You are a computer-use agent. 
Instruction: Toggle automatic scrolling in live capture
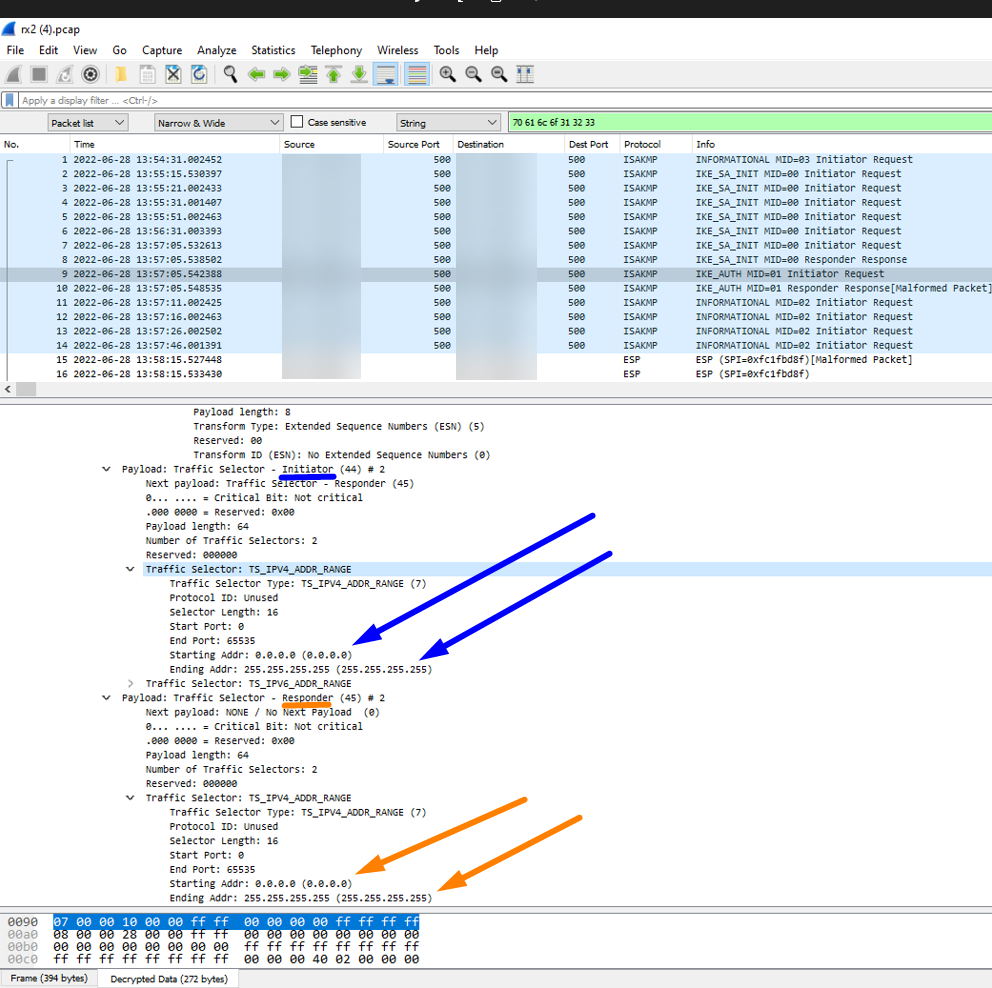click(386, 74)
